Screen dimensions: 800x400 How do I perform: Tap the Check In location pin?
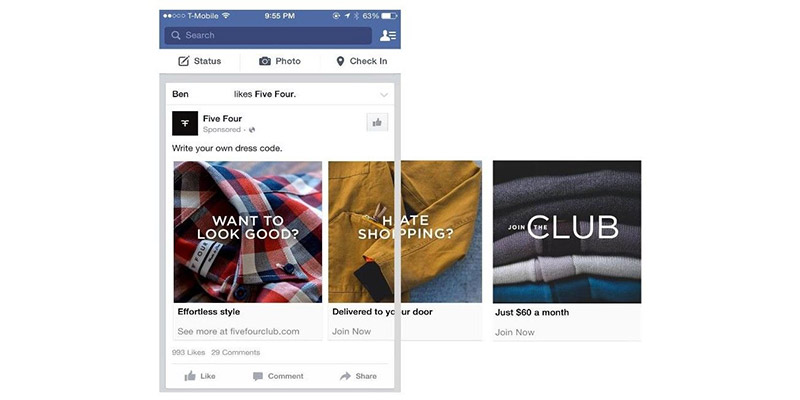340,61
